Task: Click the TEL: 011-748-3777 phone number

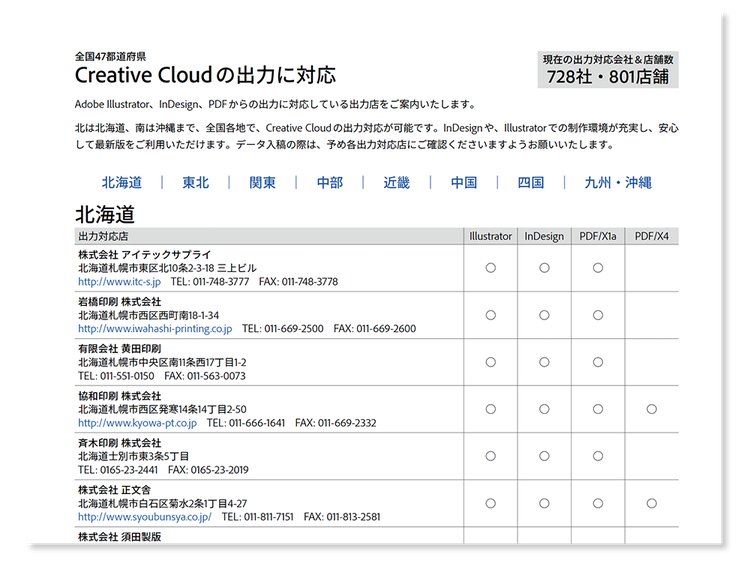Action: coord(210,282)
